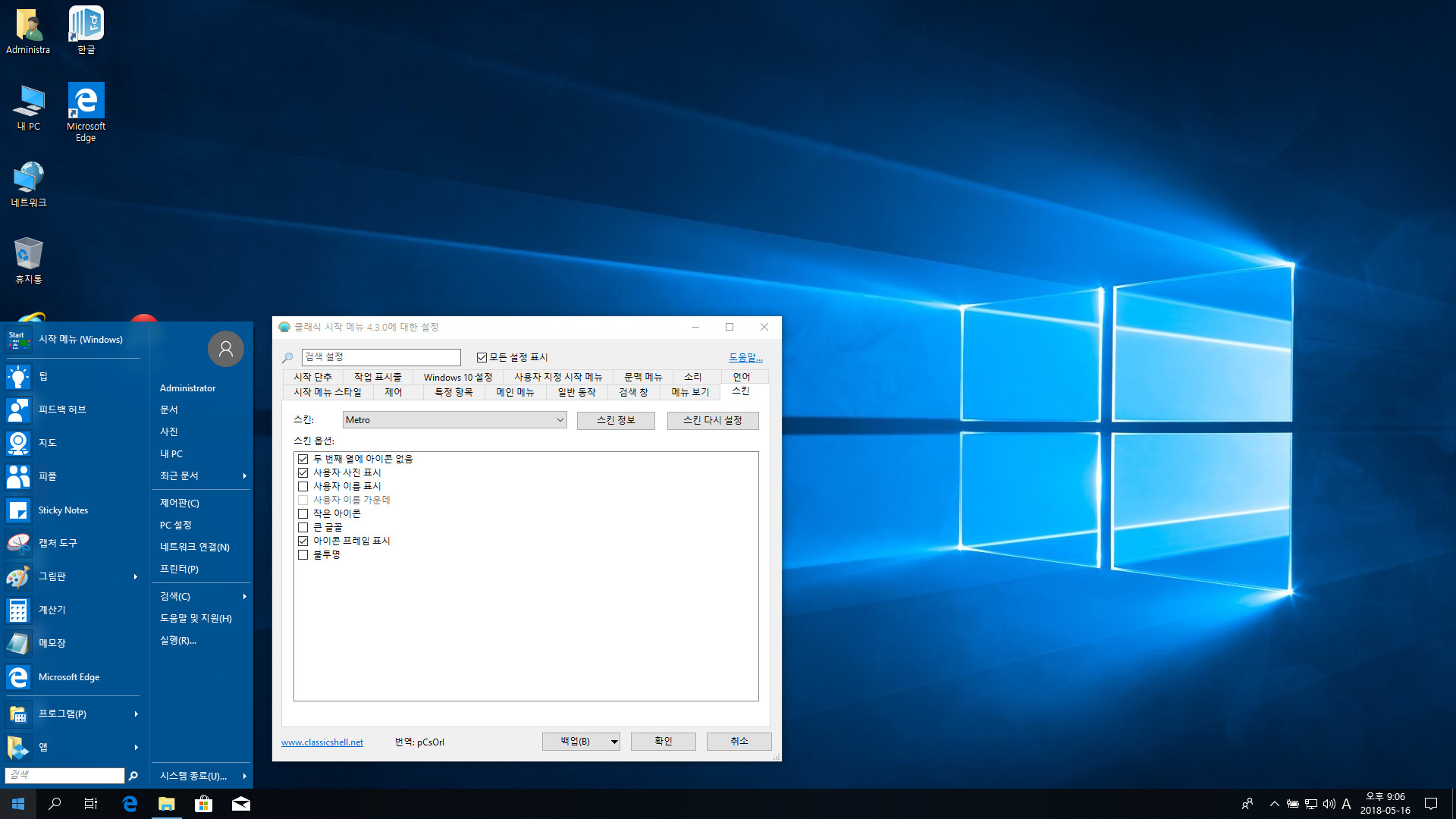Launch Sticky Notes from start menu

click(x=72, y=510)
